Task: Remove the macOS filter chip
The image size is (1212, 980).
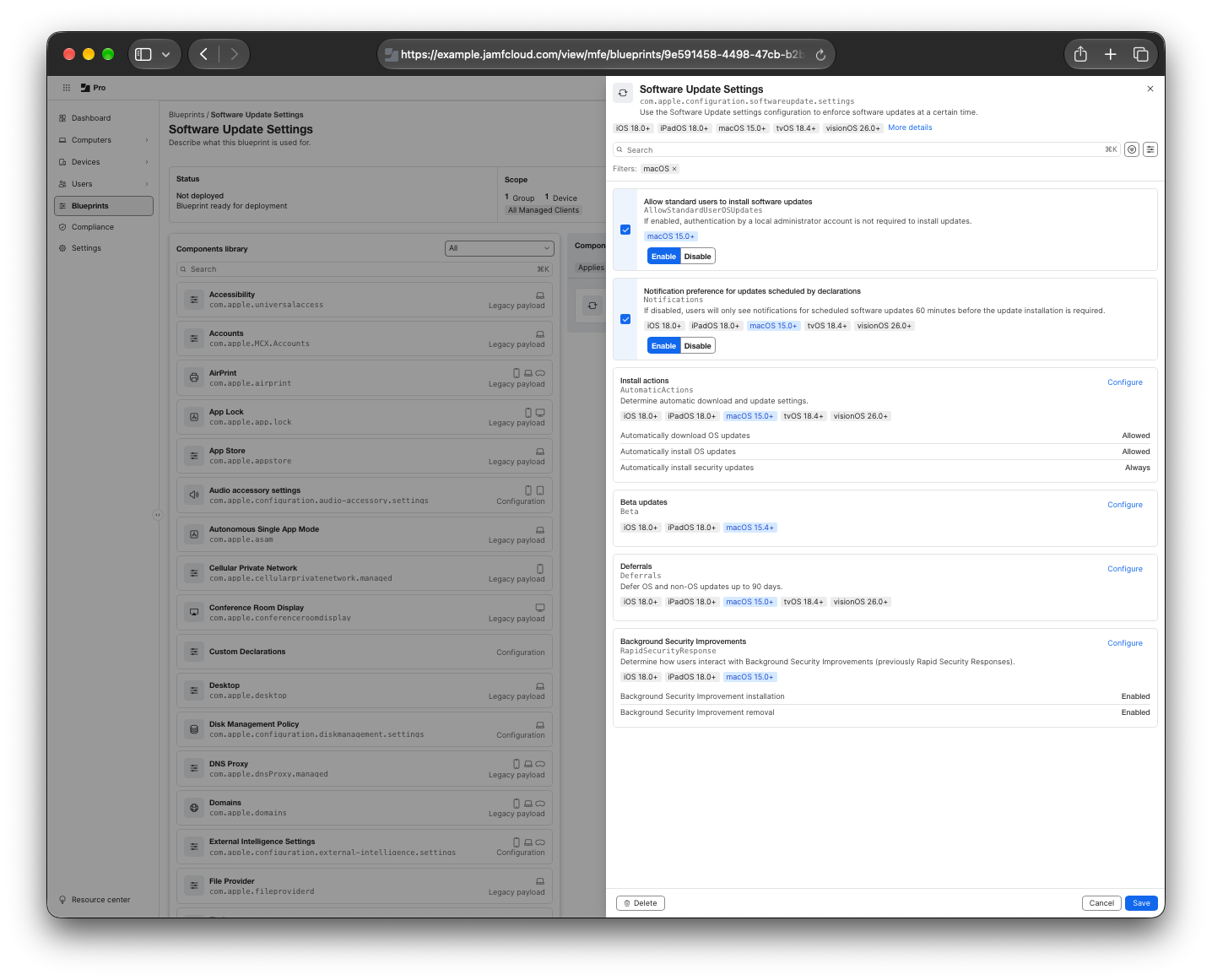Action: point(674,169)
